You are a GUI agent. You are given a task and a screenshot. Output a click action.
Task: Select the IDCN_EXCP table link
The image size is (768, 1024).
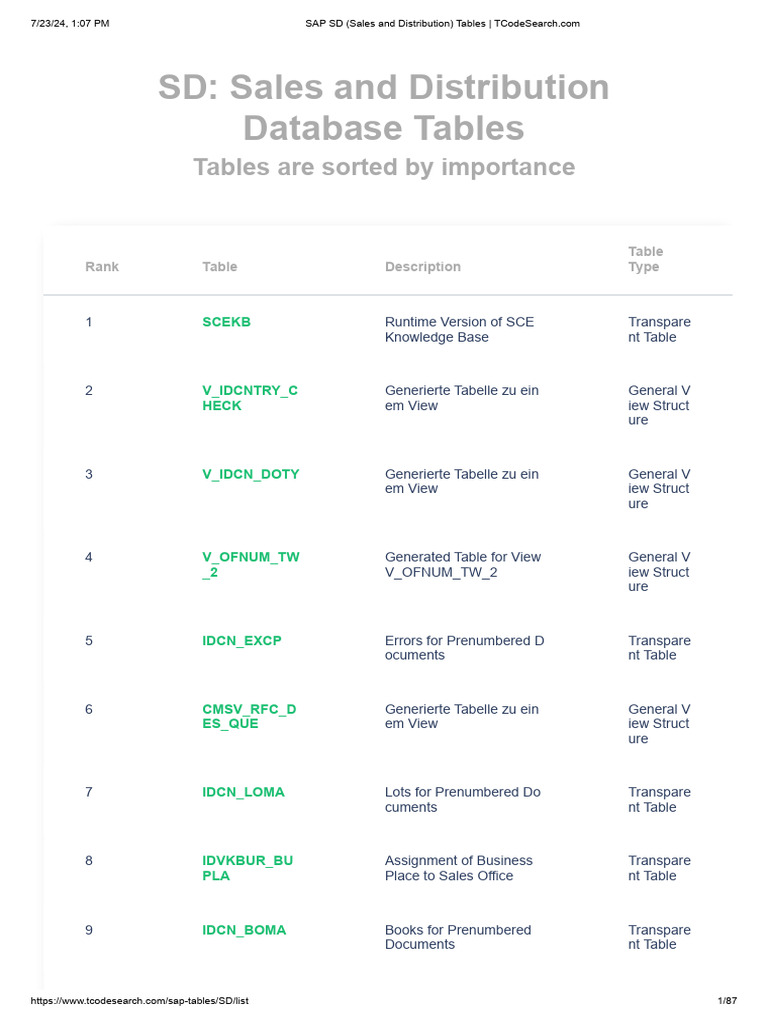coord(242,640)
